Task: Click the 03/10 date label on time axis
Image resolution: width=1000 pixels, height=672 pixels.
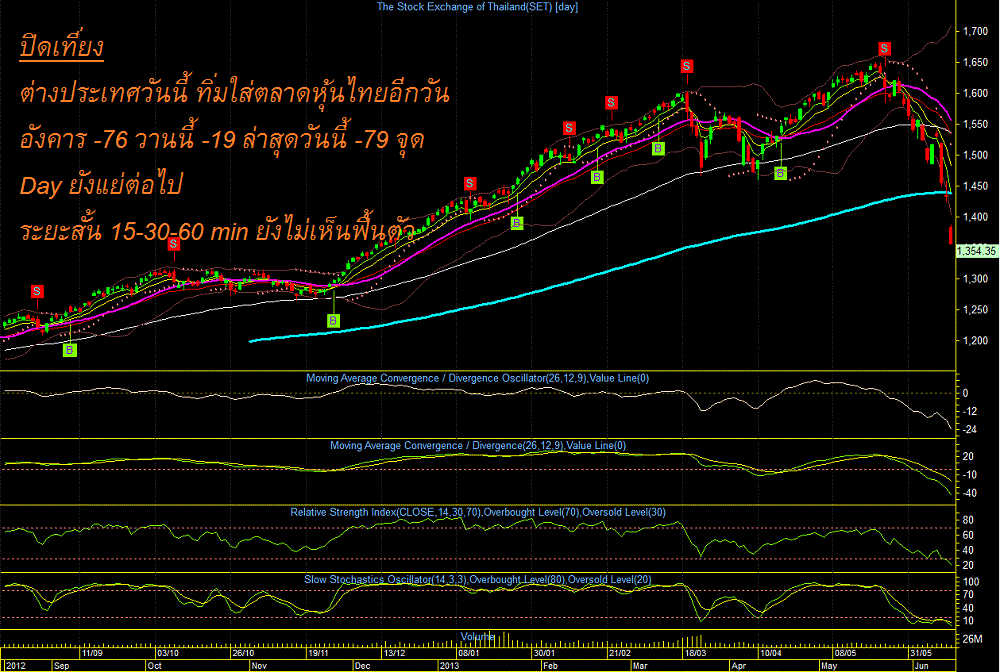Action: pyautogui.click(x=168, y=654)
